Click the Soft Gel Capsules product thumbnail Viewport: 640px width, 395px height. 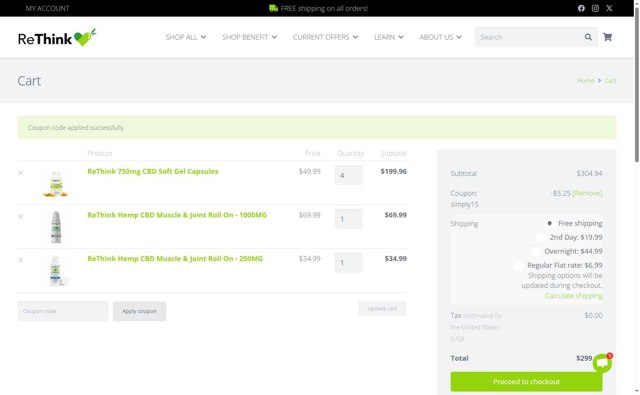pyautogui.click(x=56, y=183)
